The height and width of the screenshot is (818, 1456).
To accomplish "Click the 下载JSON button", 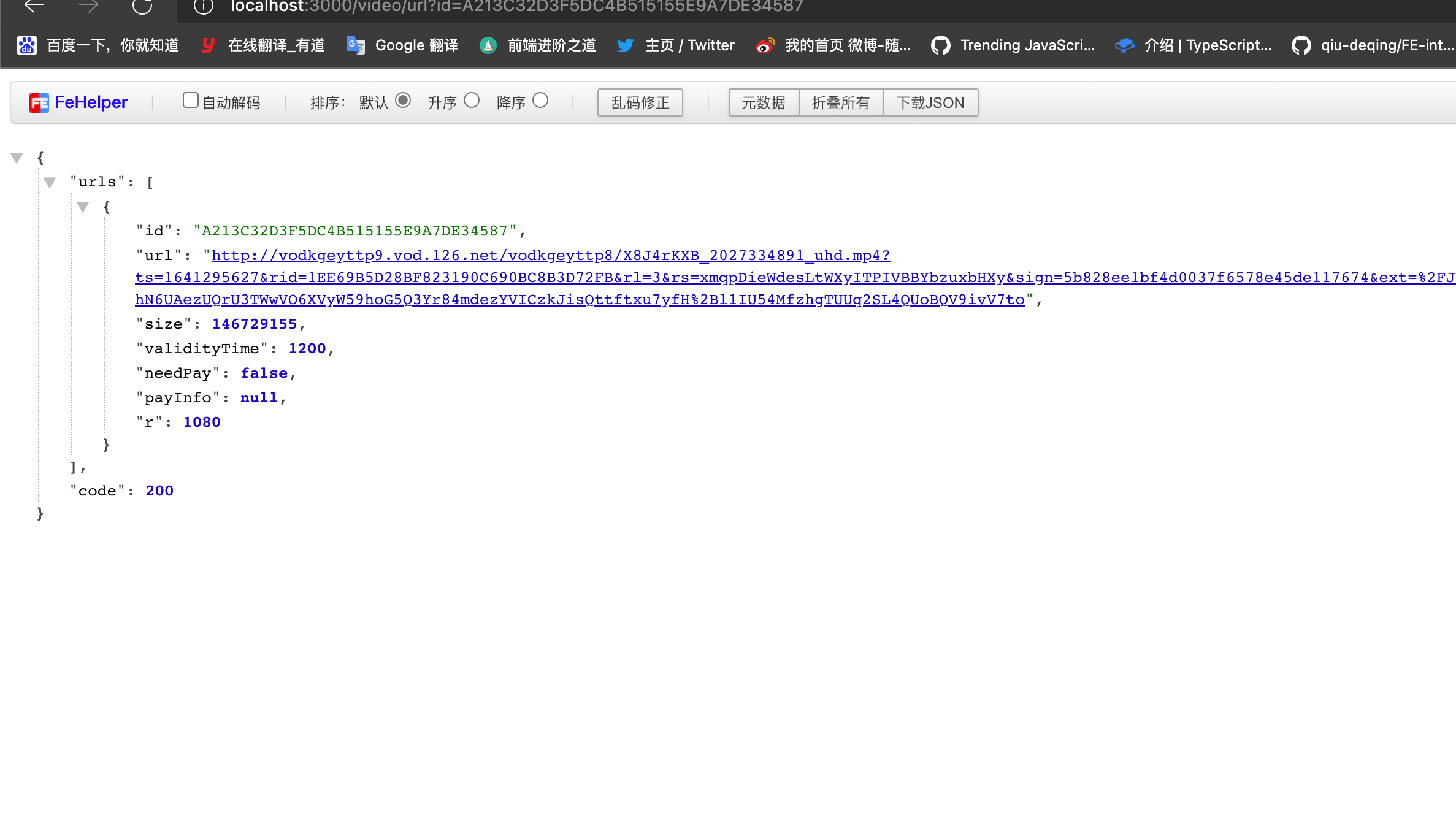I will (930, 102).
